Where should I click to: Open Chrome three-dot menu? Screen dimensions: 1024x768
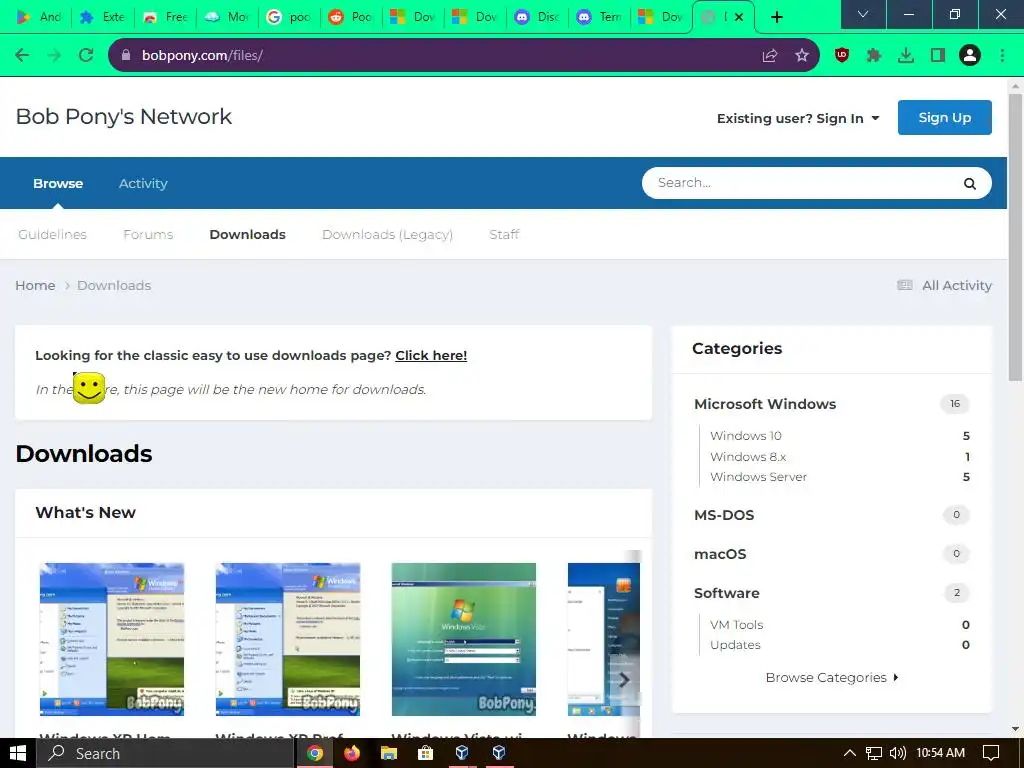[x=1002, y=56]
